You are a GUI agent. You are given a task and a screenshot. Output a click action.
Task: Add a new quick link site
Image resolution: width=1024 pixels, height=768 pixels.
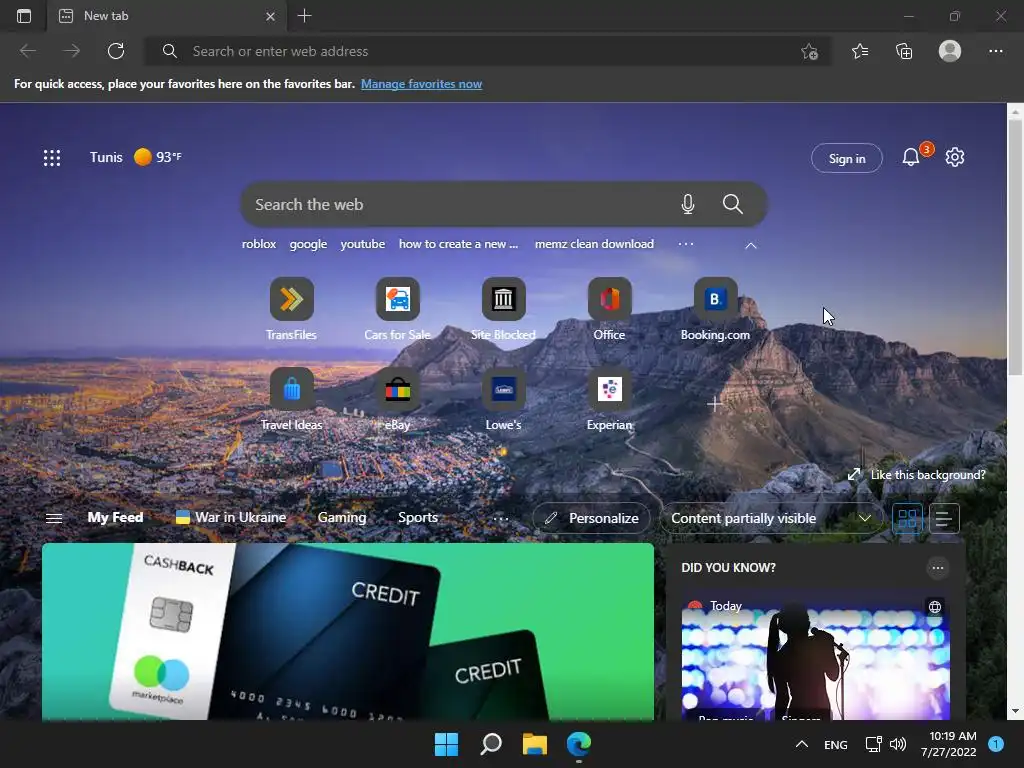[714, 404]
